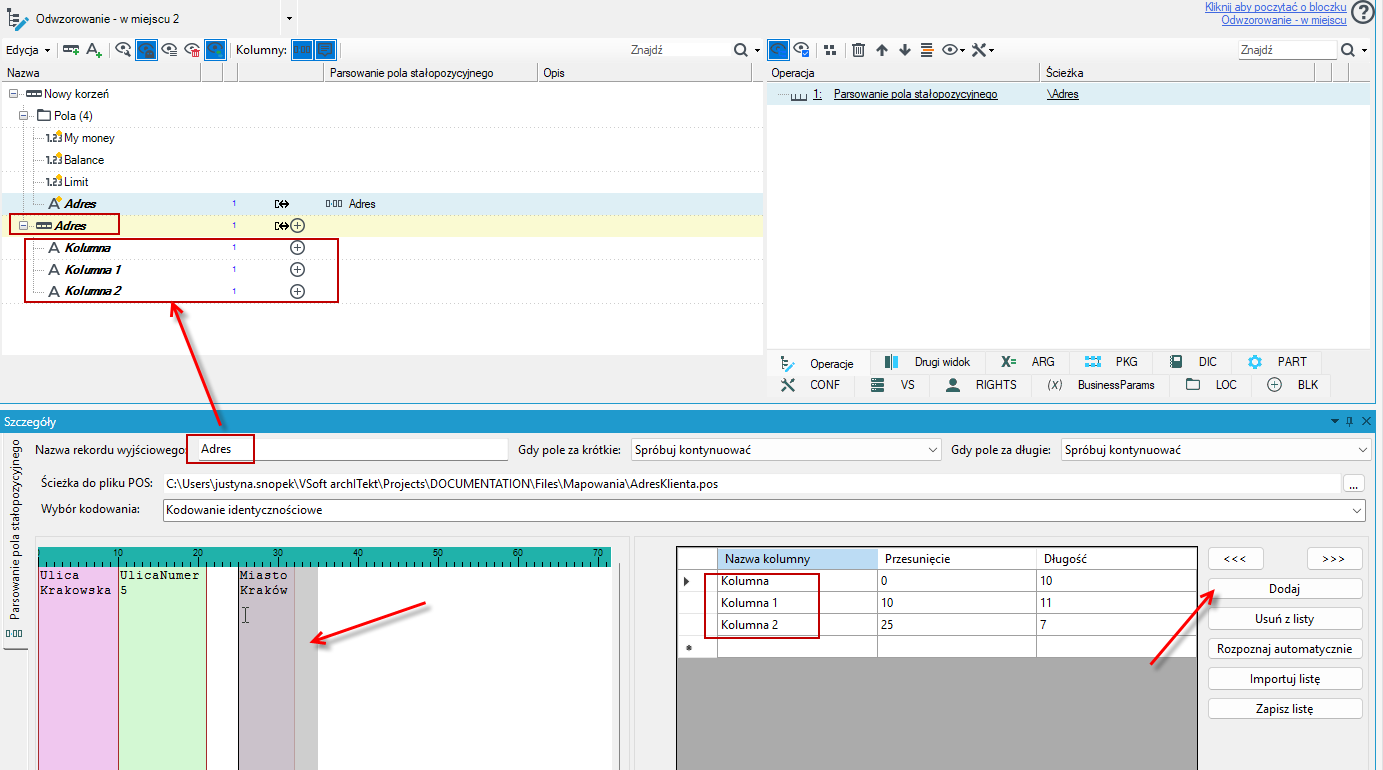The width and height of the screenshot is (1383, 770).
Task: Click the add text field (A+) icon
Action: (94, 49)
